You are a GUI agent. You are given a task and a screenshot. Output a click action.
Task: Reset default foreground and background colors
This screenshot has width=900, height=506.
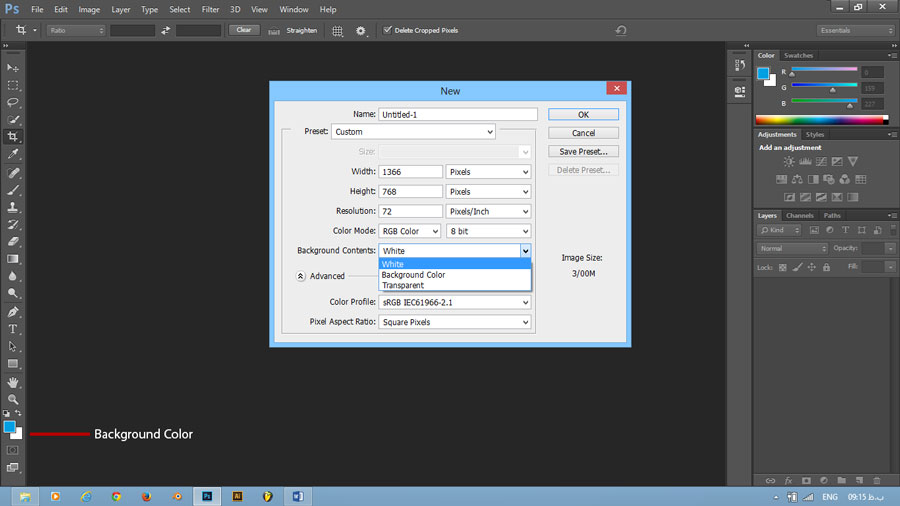click(x=6, y=413)
